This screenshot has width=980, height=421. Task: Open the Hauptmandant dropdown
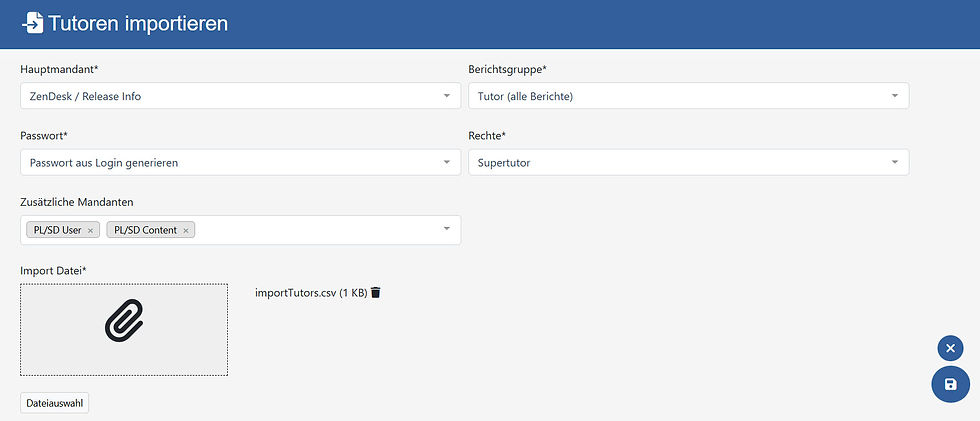point(446,96)
